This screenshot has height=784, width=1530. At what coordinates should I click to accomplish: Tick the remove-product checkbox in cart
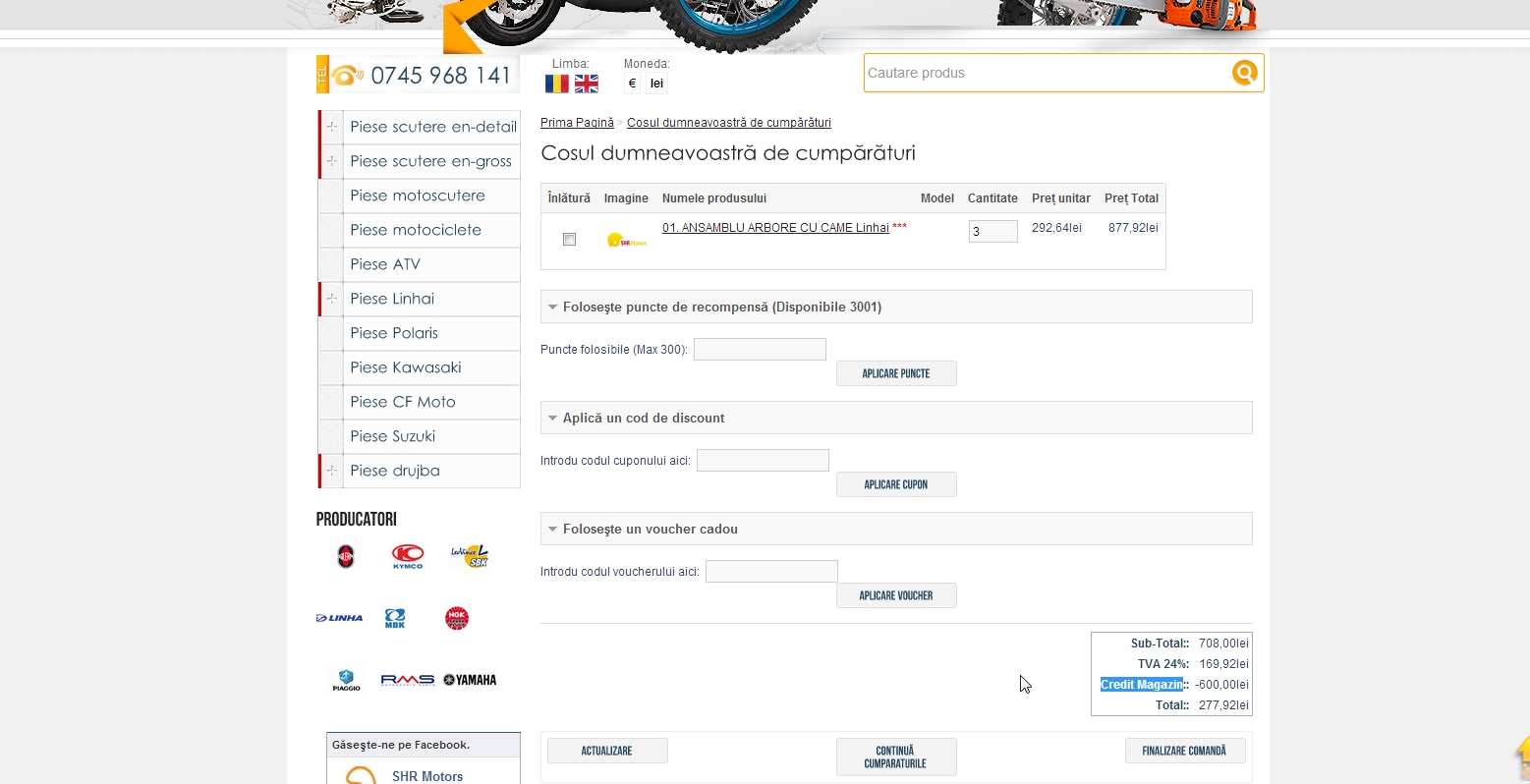pos(569,240)
